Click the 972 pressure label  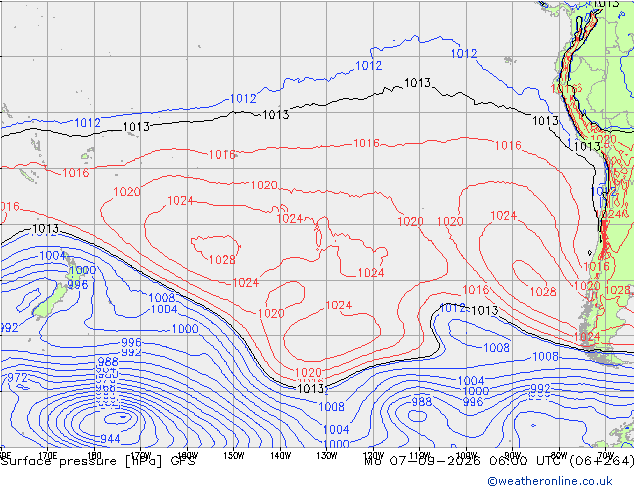pos(17,378)
